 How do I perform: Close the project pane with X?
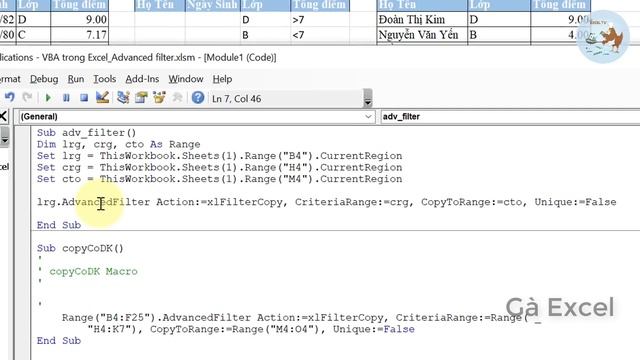pos(3,116)
